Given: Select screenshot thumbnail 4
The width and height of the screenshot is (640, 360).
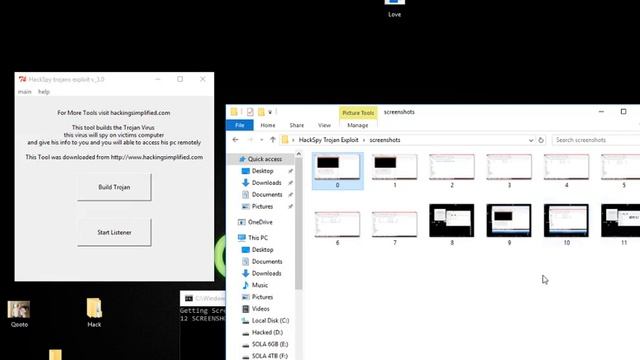Looking at the screenshot, I should coord(566,171).
